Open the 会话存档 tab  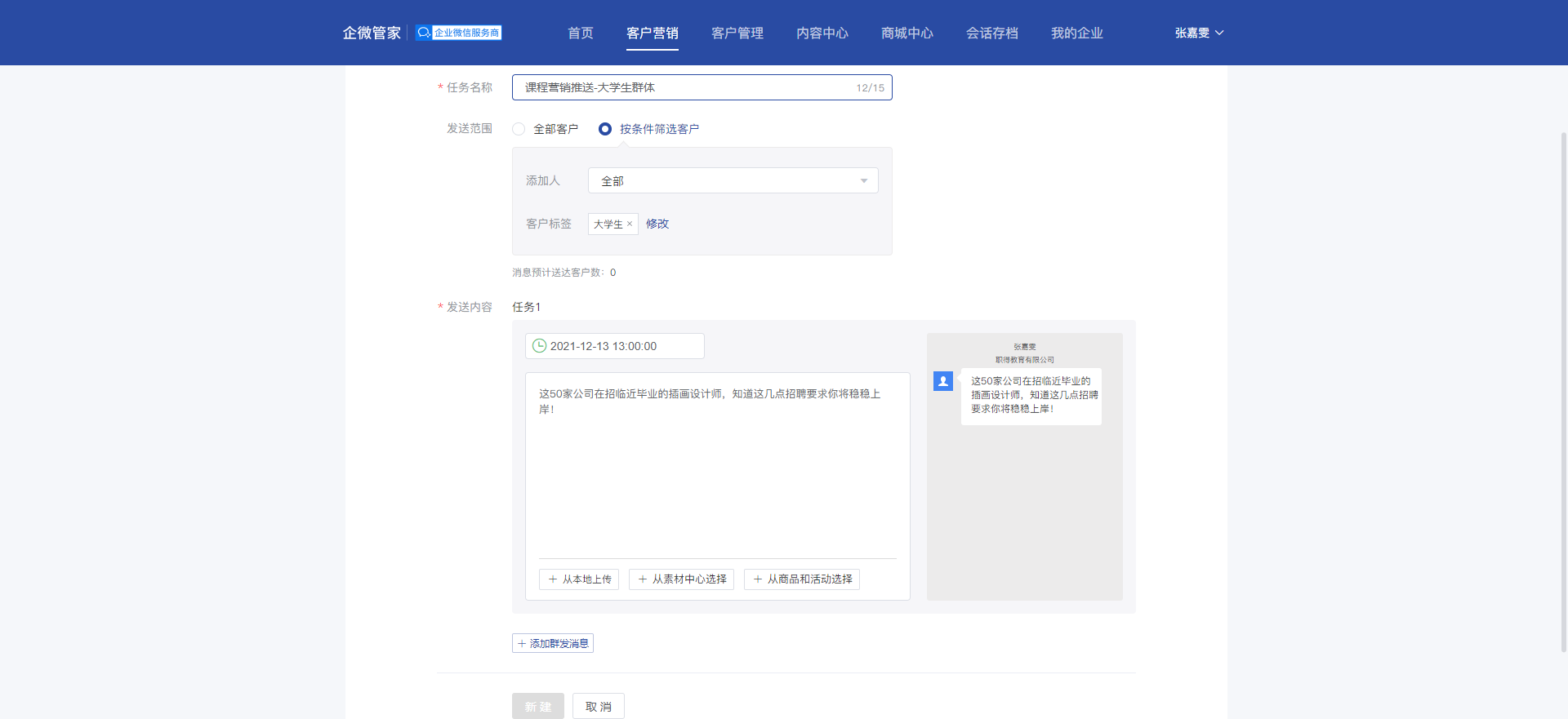click(x=992, y=33)
